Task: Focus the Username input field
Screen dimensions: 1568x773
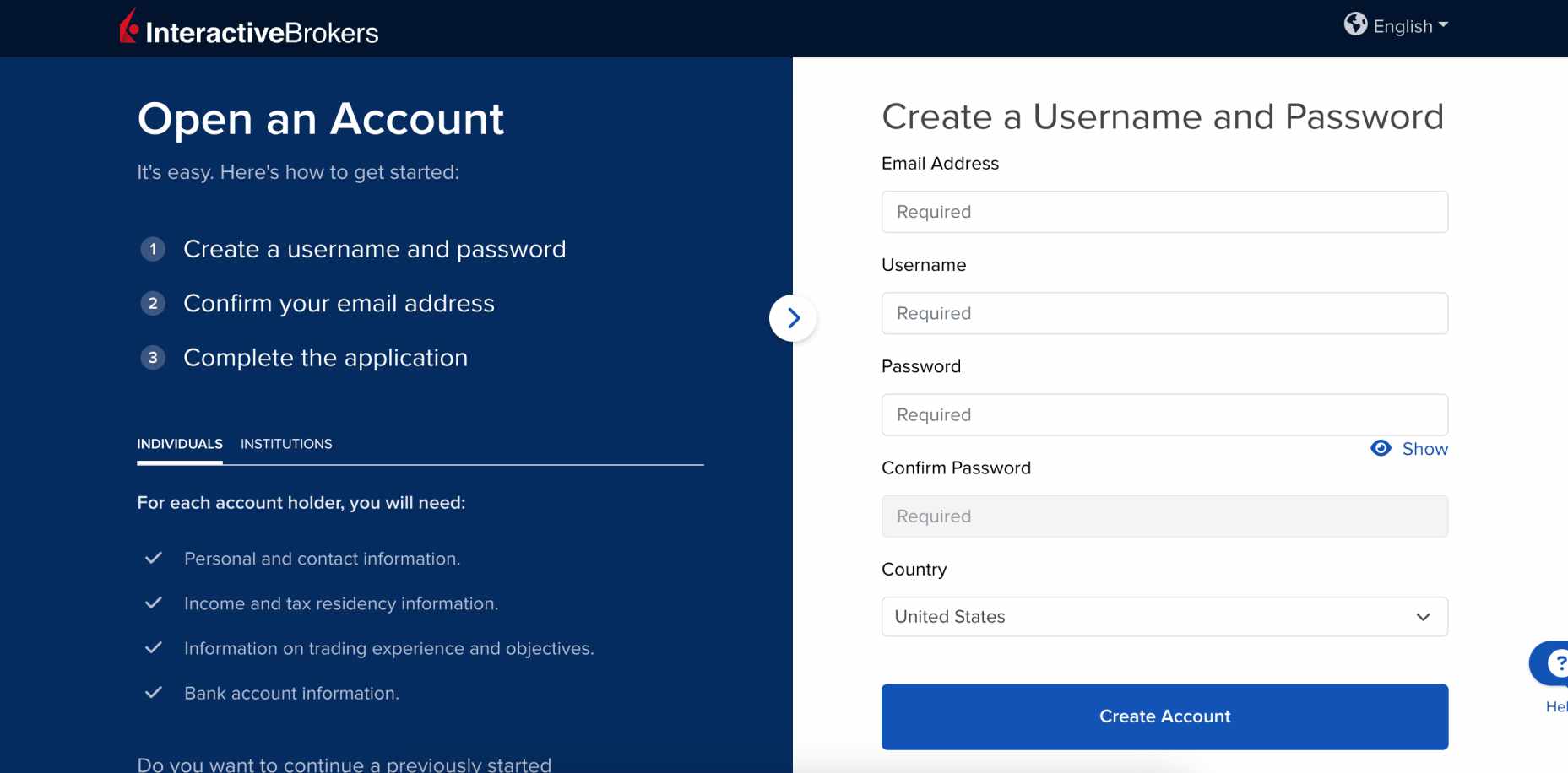Action: click(x=1164, y=313)
